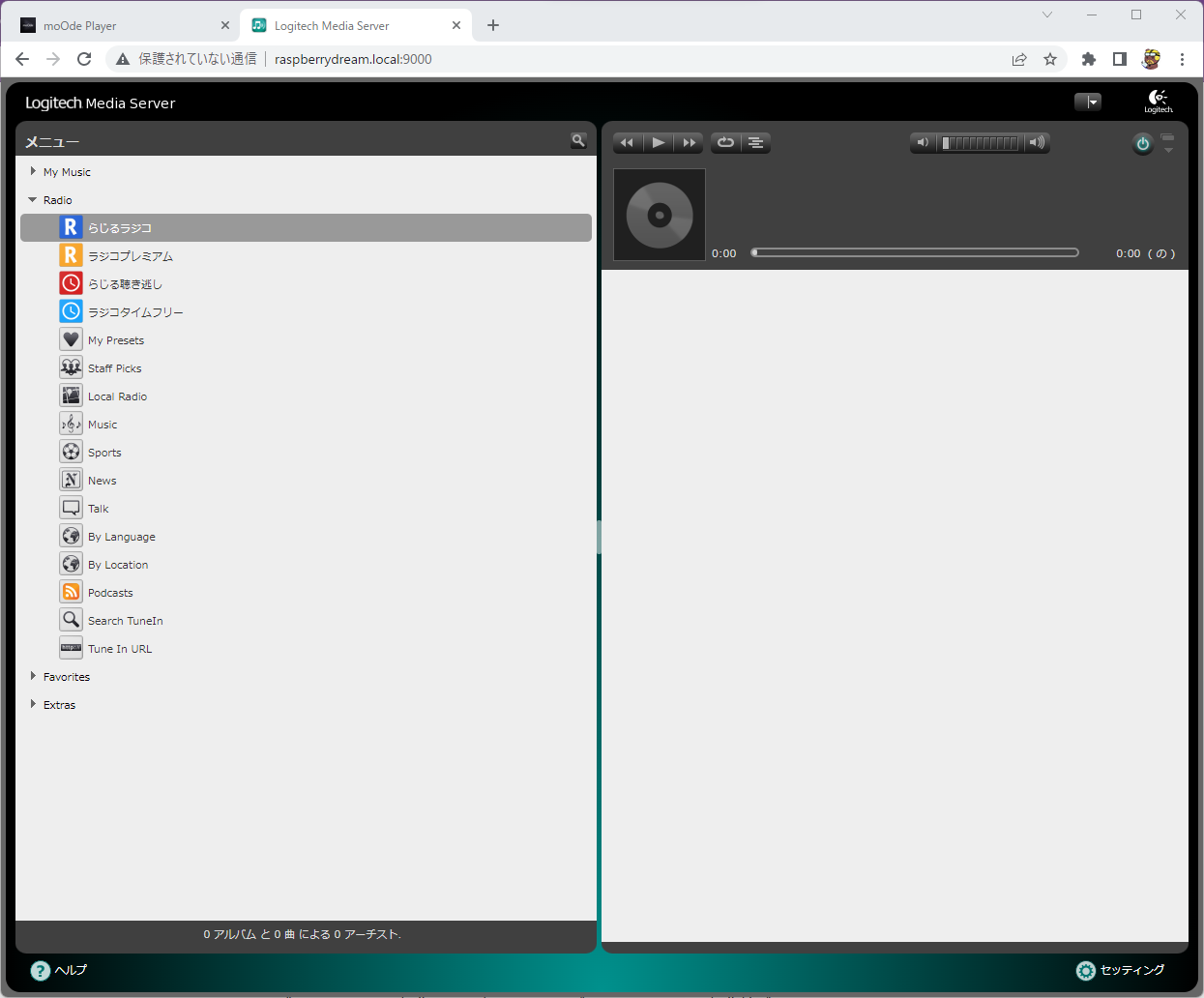The image size is (1204, 998).
Task: Close the Logitech Media Server tab
Action: (456, 26)
